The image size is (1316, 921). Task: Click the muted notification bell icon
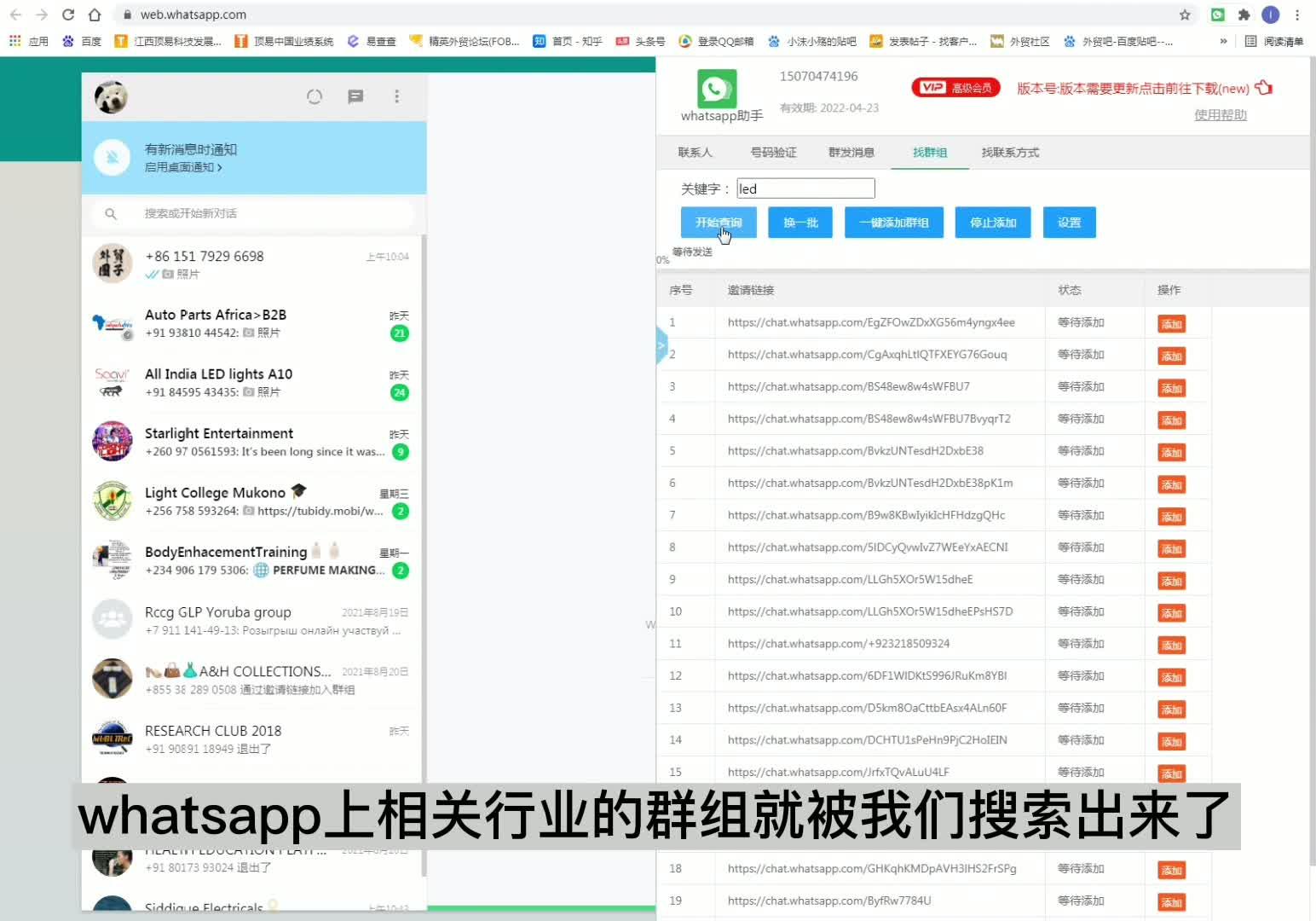(112, 158)
